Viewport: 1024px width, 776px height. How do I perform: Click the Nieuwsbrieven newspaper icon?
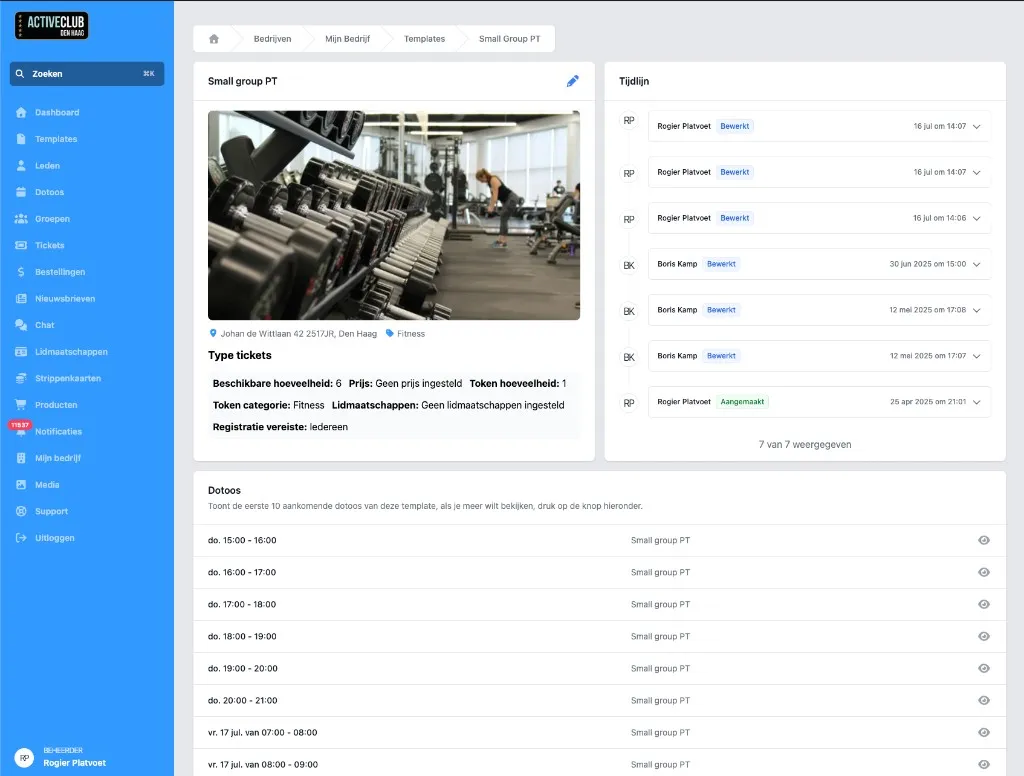tap(21, 299)
